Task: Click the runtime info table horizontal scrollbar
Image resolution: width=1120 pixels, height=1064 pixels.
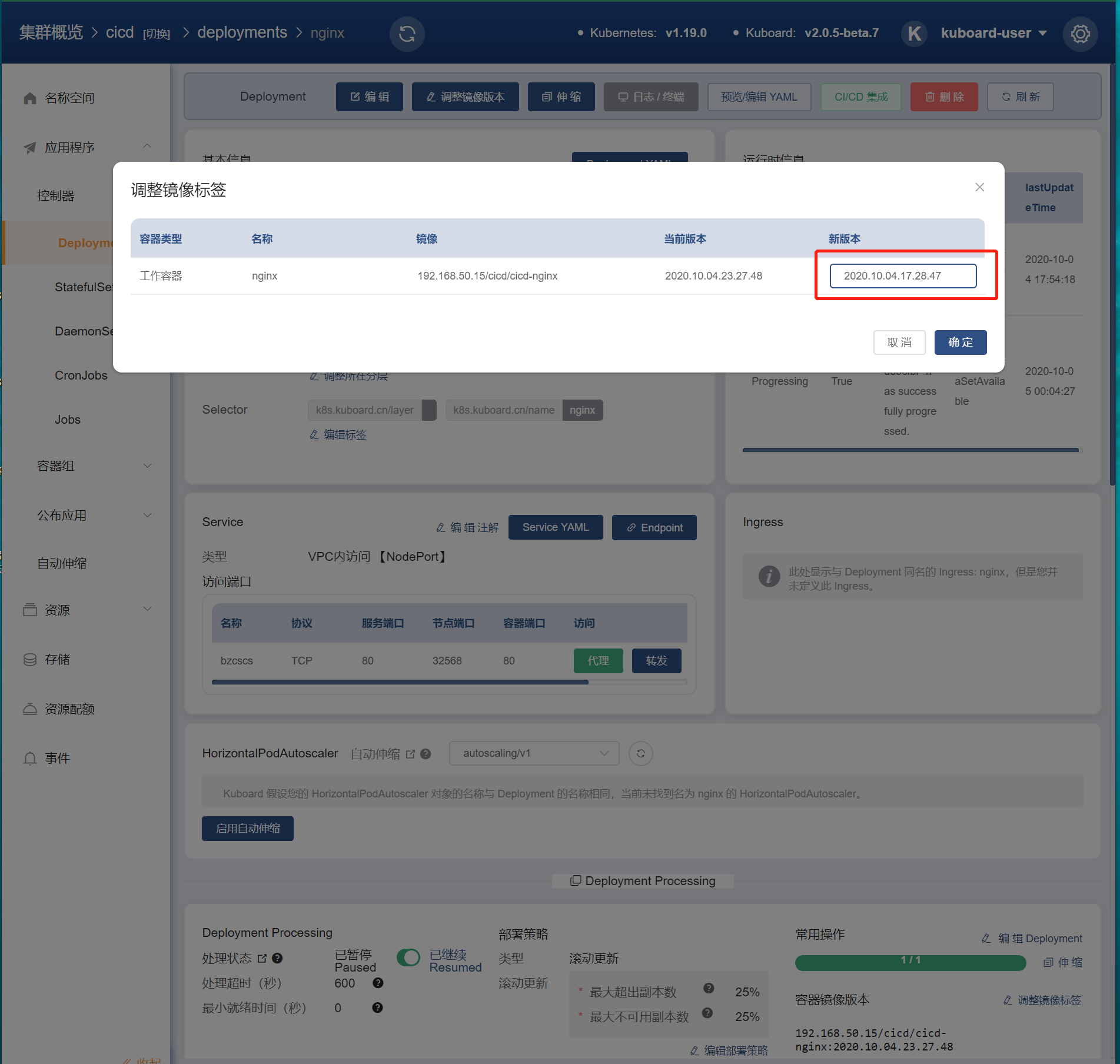Action: pos(910,450)
